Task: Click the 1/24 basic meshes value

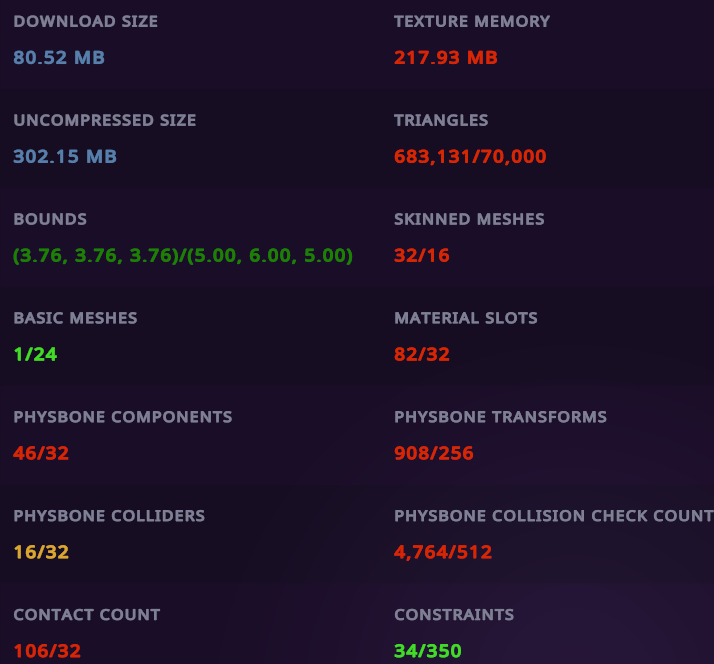Action: pyautogui.click(x=35, y=355)
